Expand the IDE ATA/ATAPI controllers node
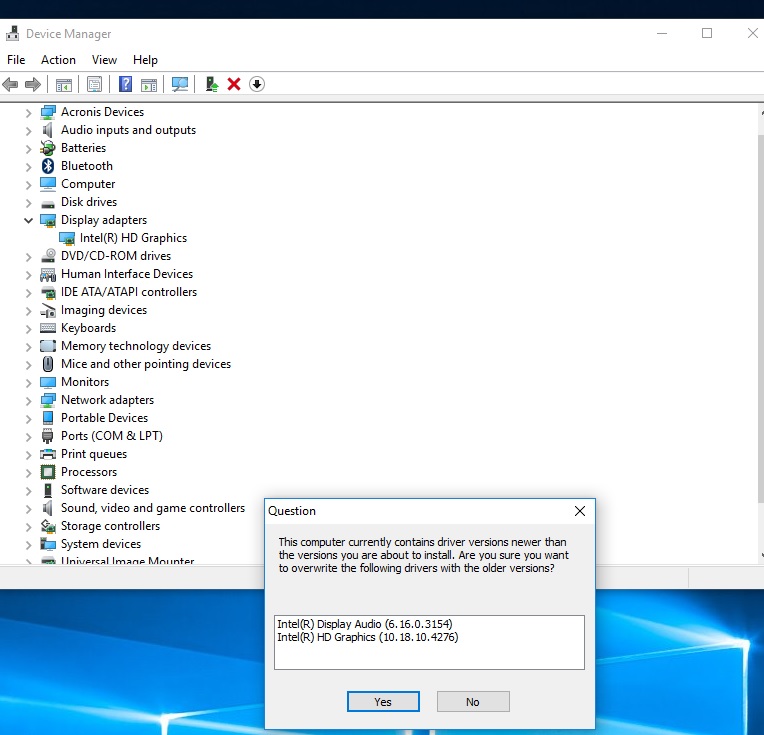Image resolution: width=764 pixels, height=735 pixels. 28,293
